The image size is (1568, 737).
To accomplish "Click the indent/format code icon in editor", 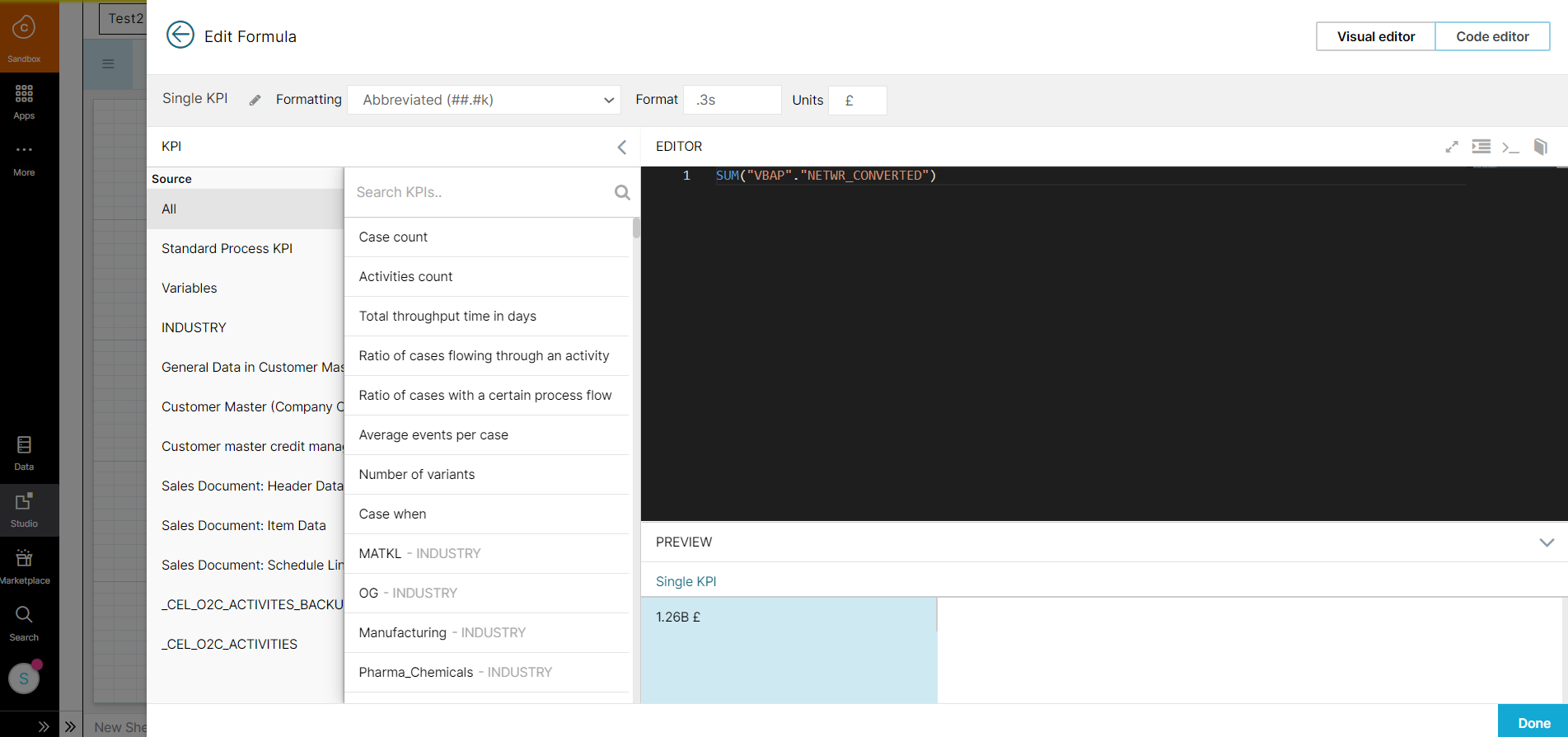I will 1481,147.
